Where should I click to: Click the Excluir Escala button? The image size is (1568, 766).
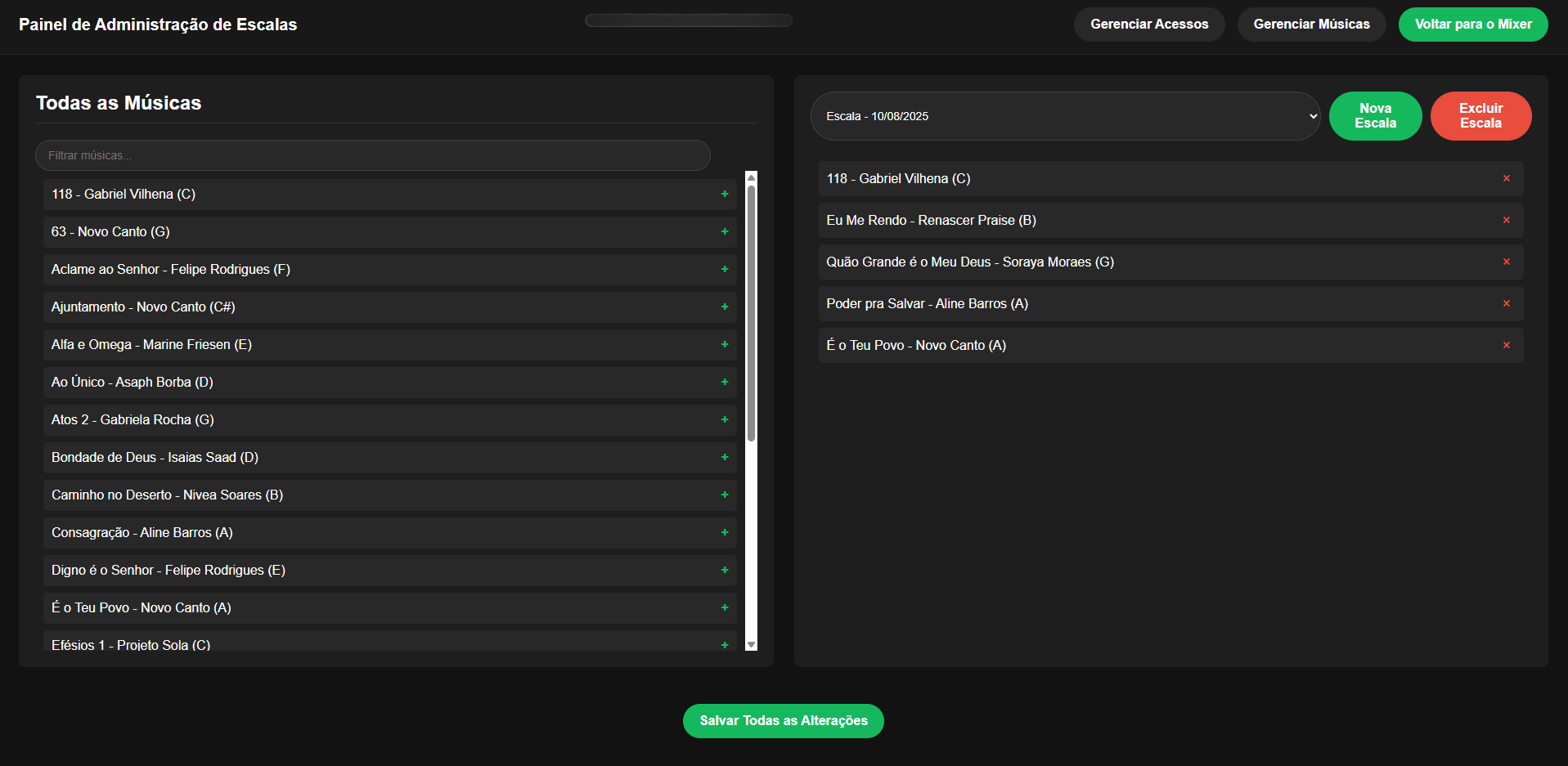[x=1480, y=116]
